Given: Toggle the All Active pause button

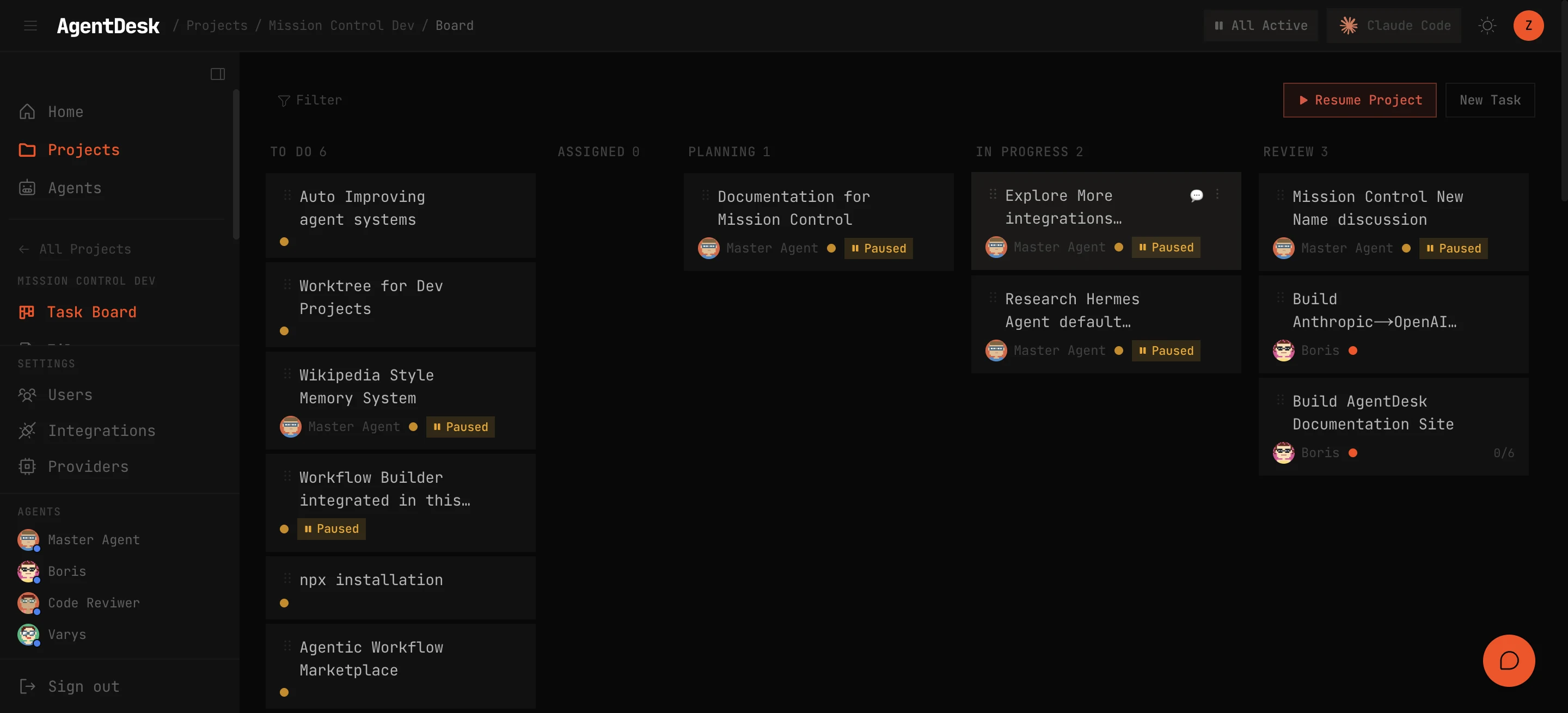Looking at the screenshot, I should pos(1260,26).
